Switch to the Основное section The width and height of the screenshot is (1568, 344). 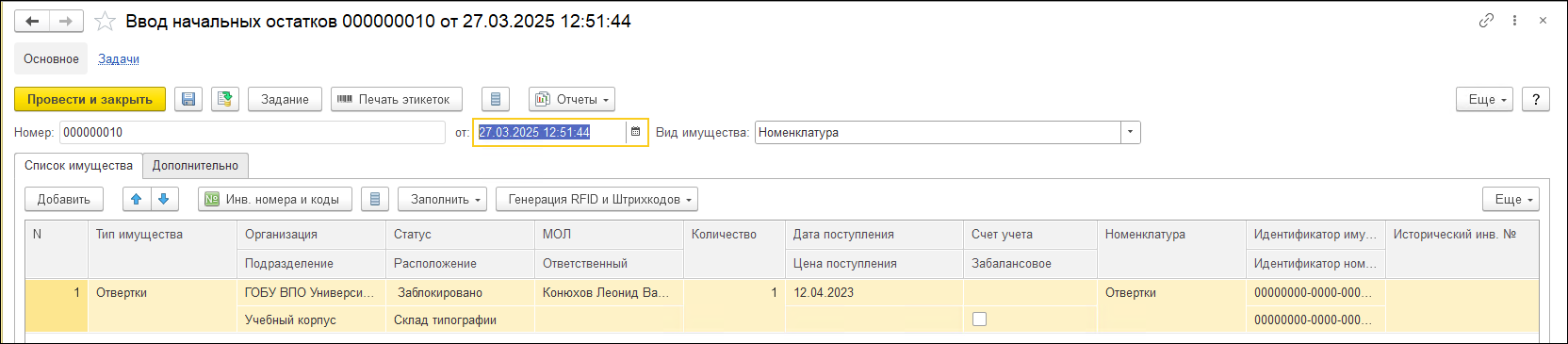coord(51,58)
